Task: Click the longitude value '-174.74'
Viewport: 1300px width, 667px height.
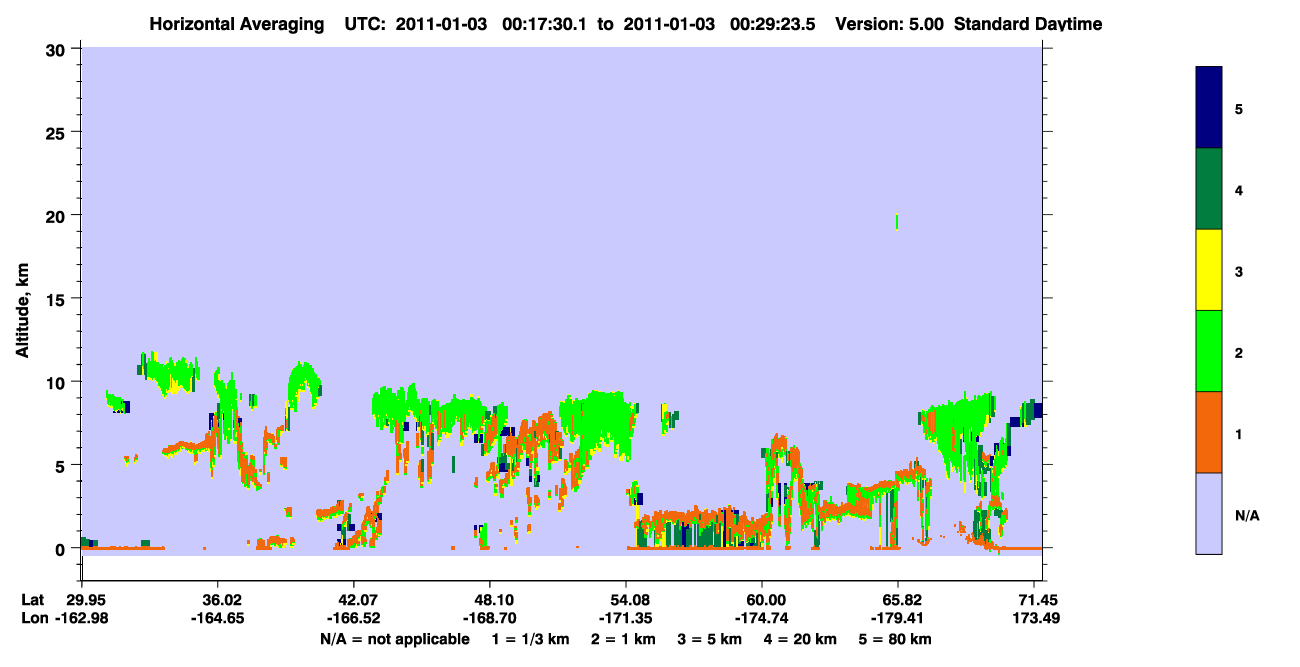Action: coord(762,618)
